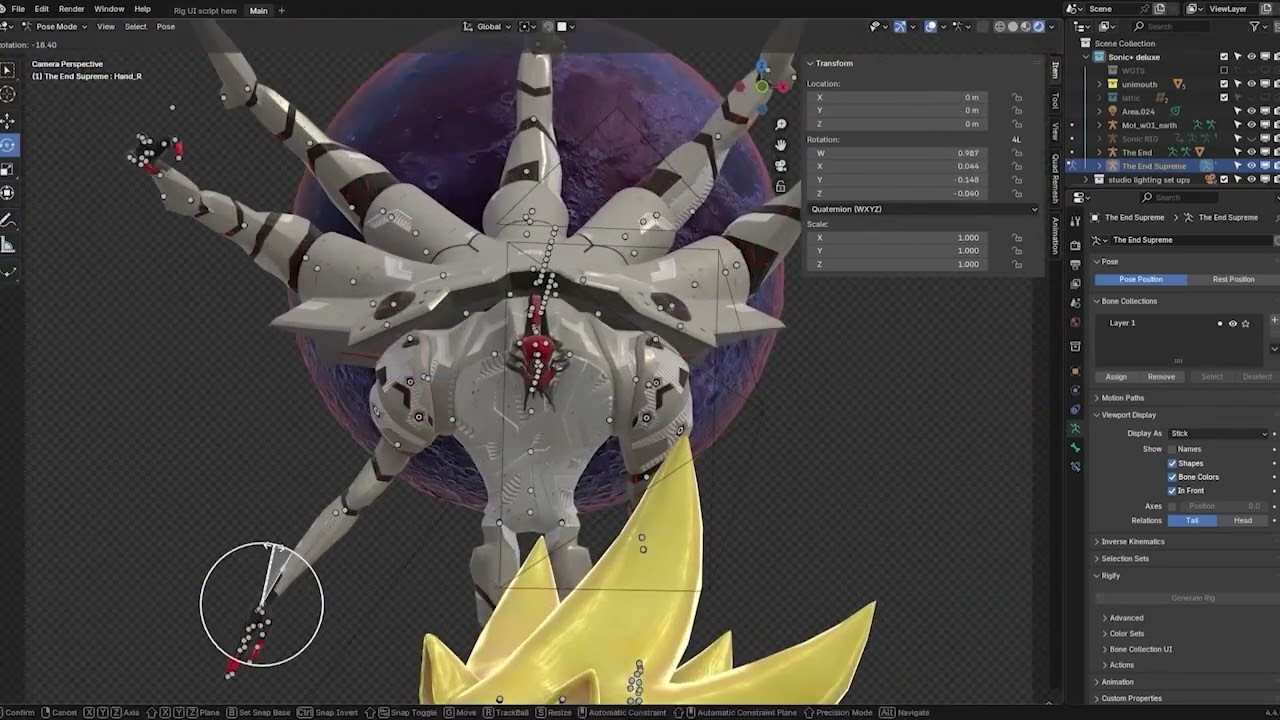This screenshot has height=720, width=1280.
Task: Add a bone collection with plus button
Action: tap(1274, 320)
